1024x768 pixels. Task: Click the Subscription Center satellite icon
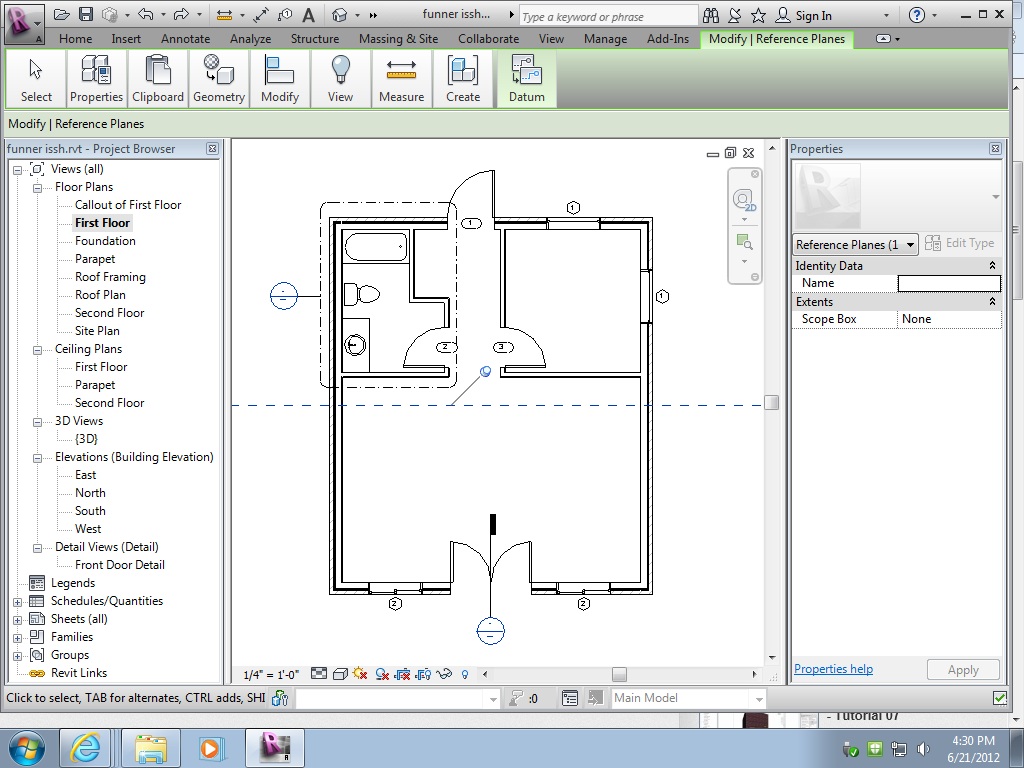click(x=735, y=15)
